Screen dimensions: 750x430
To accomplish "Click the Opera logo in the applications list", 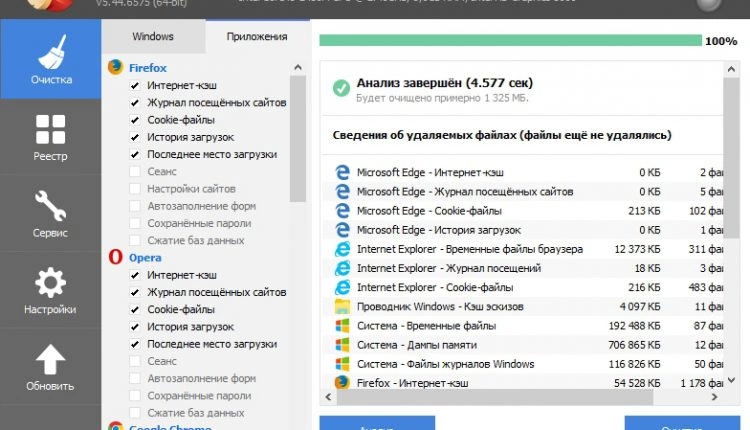I will coord(115,257).
